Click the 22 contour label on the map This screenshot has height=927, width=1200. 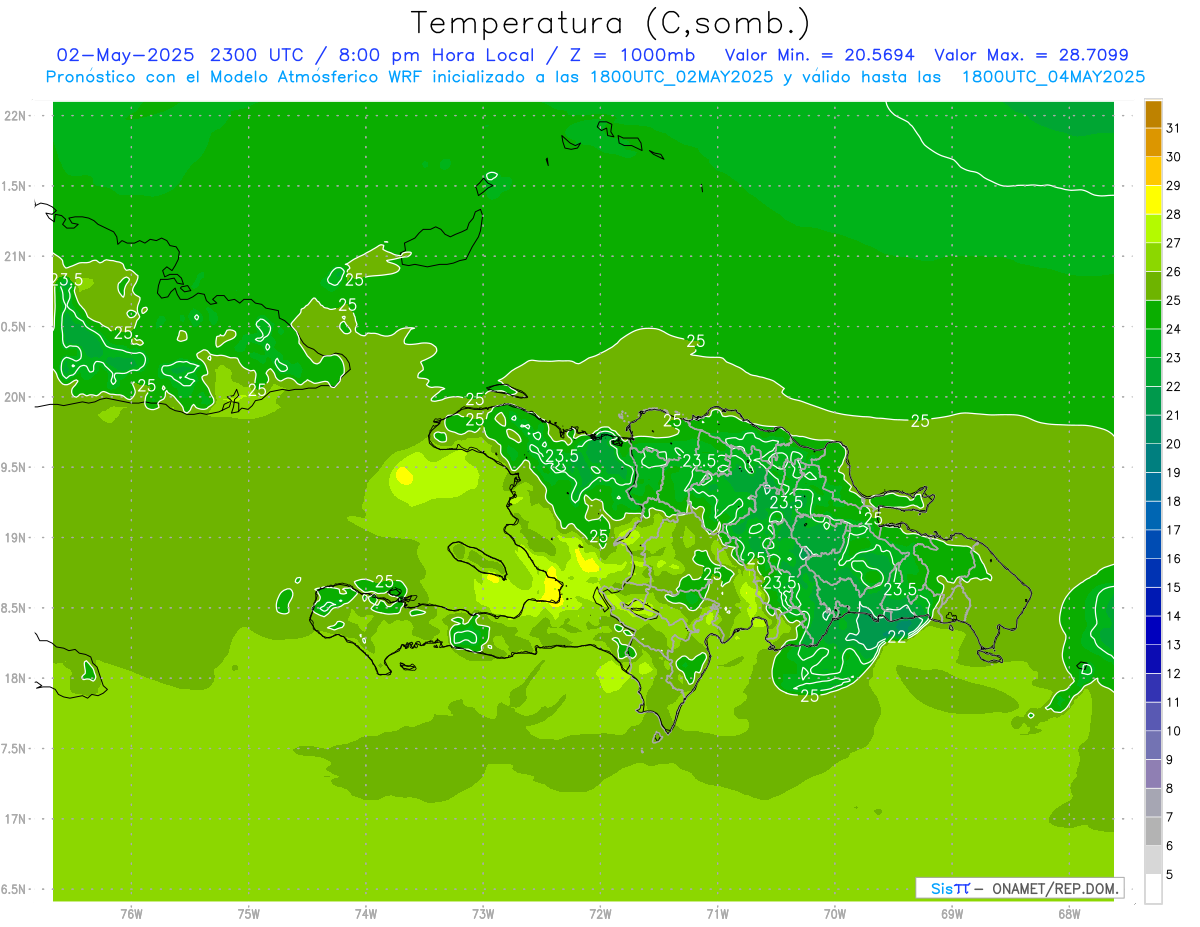click(897, 637)
